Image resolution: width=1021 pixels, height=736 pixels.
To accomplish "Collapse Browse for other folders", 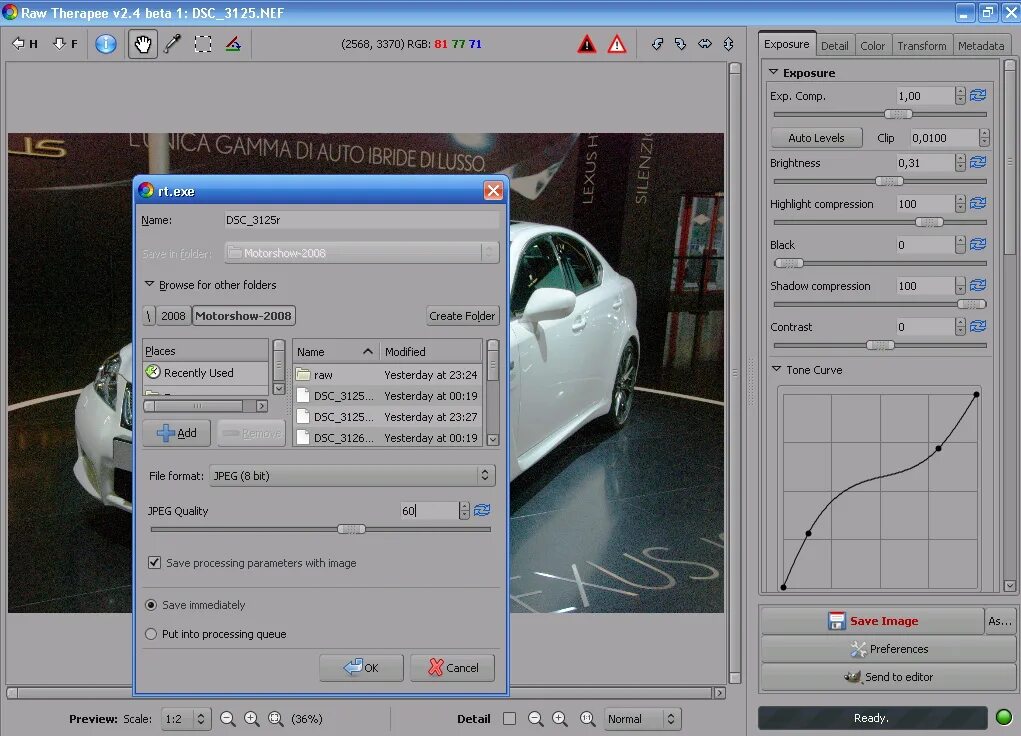I will (149, 285).
